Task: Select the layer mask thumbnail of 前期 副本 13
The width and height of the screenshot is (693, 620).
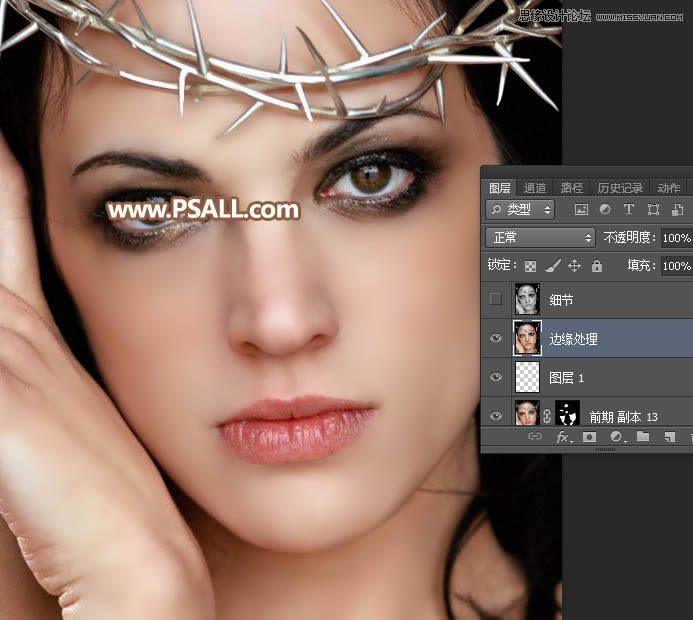Action: pyautogui.click(x=568, y=415)
